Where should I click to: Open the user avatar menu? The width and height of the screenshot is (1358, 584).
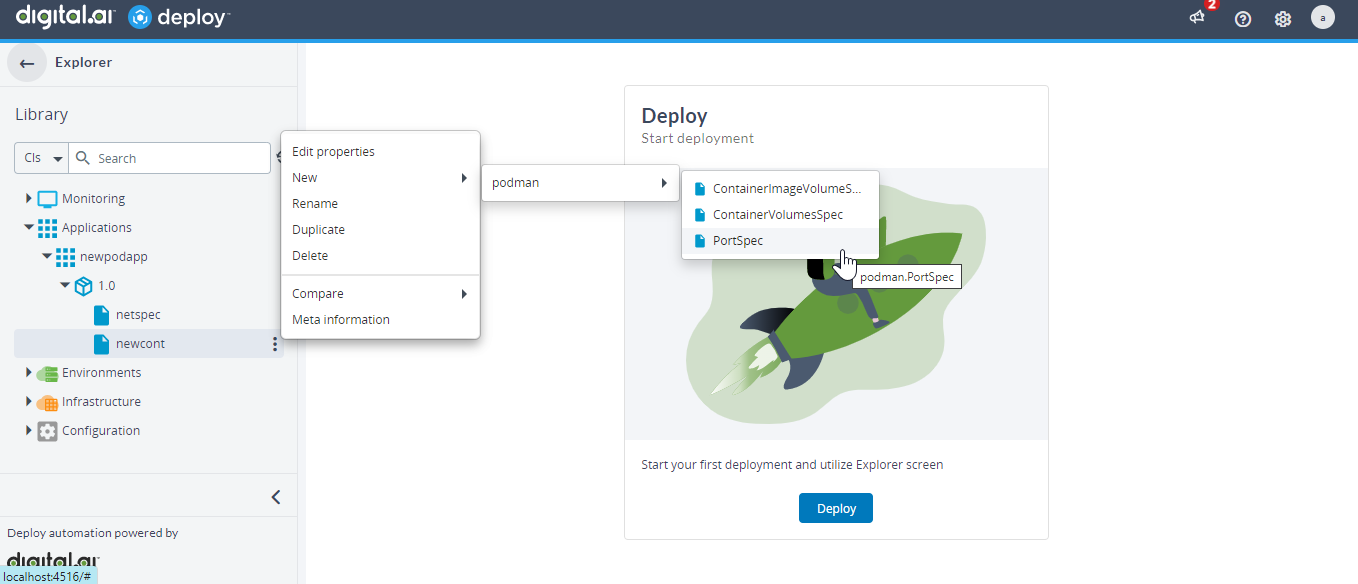click(x=1323, y=17)
